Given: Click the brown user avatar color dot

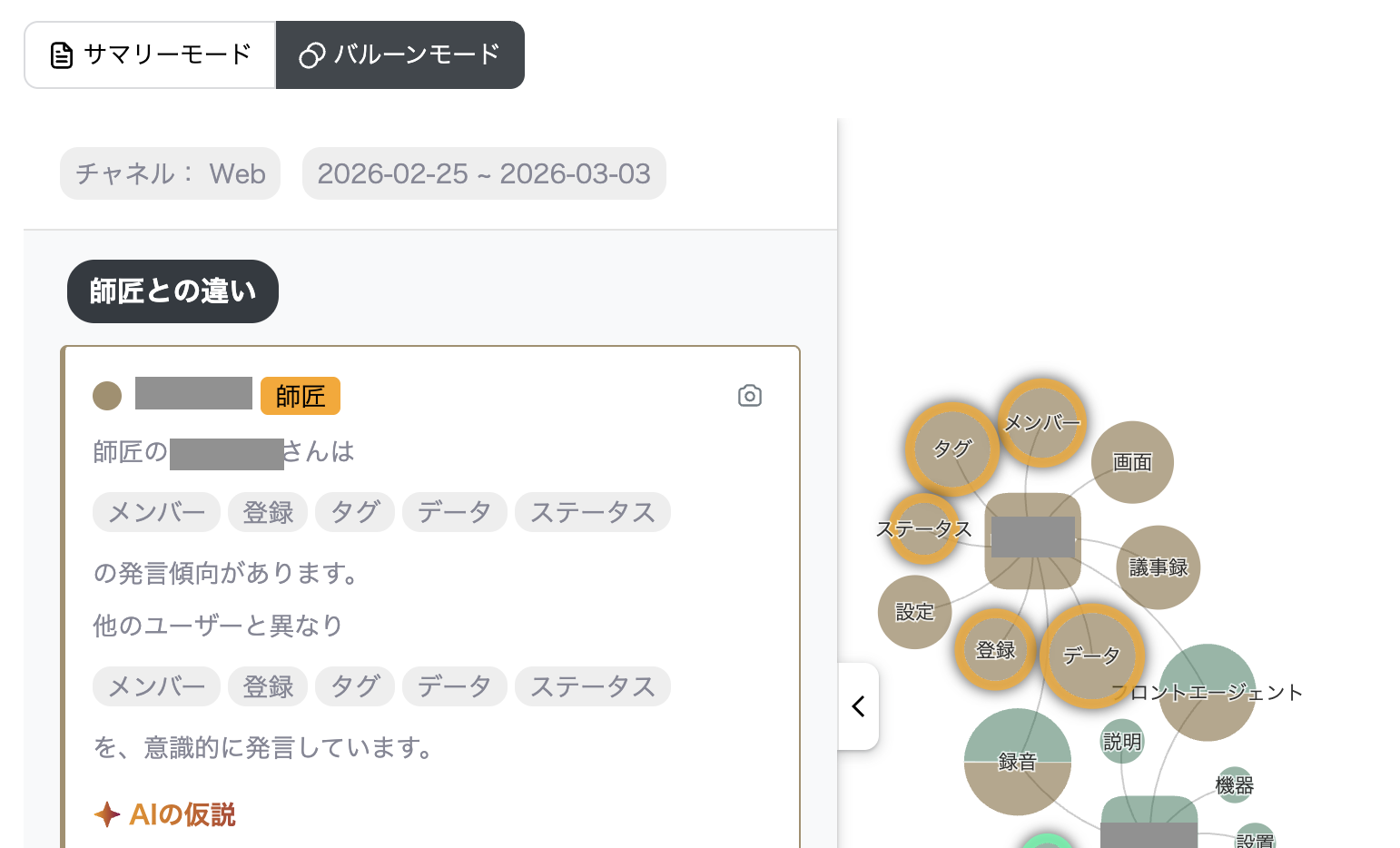Looking at the screenshot, I should [x=107, y=396].
